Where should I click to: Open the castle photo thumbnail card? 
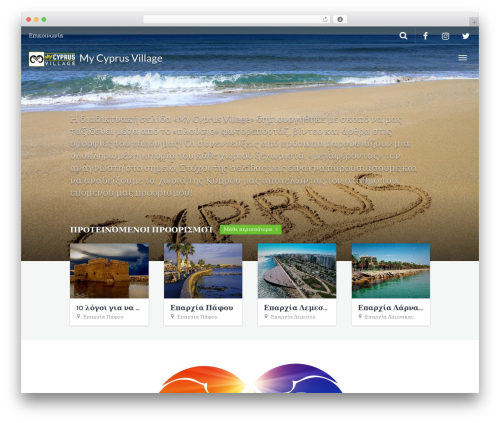coord(109,271)
